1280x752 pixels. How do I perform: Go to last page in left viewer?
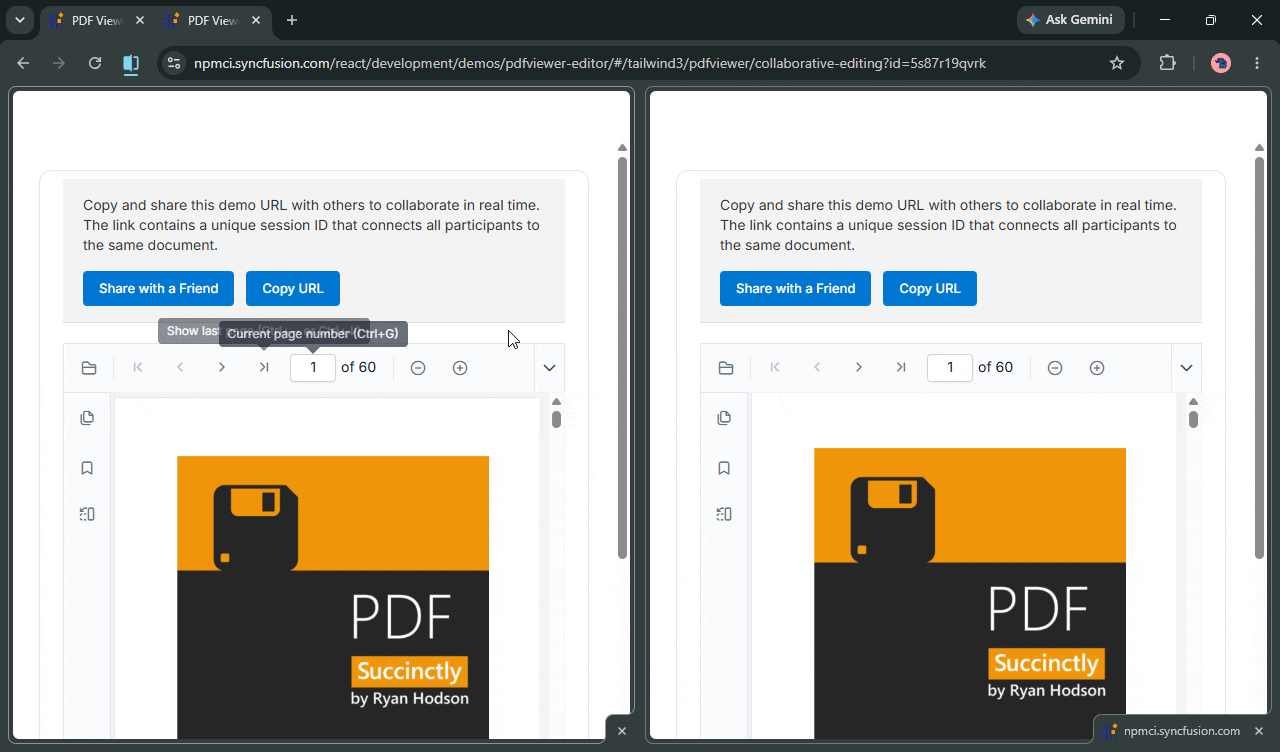click(264, 368)
